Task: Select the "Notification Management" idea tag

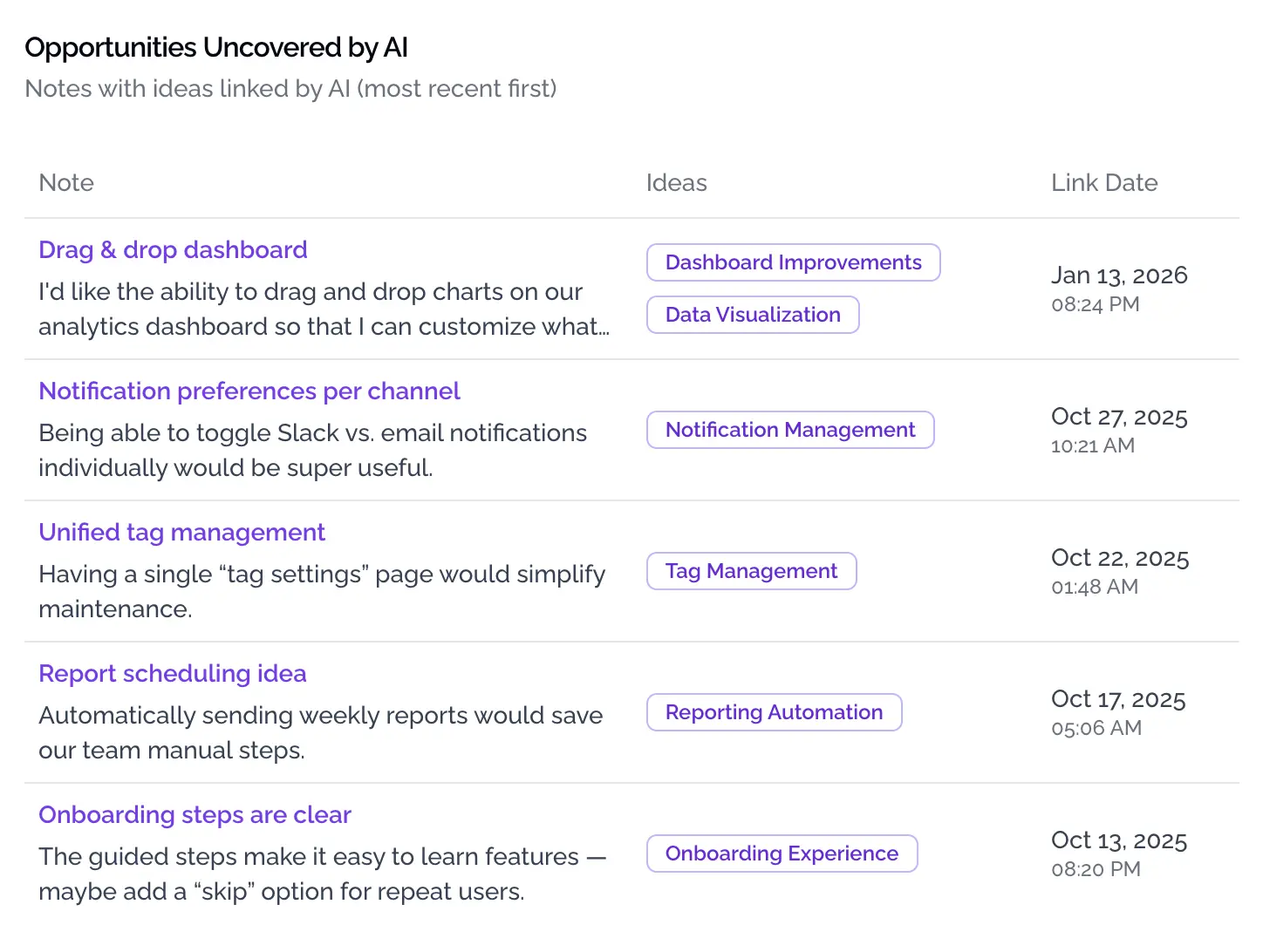Action: [789, 430]
